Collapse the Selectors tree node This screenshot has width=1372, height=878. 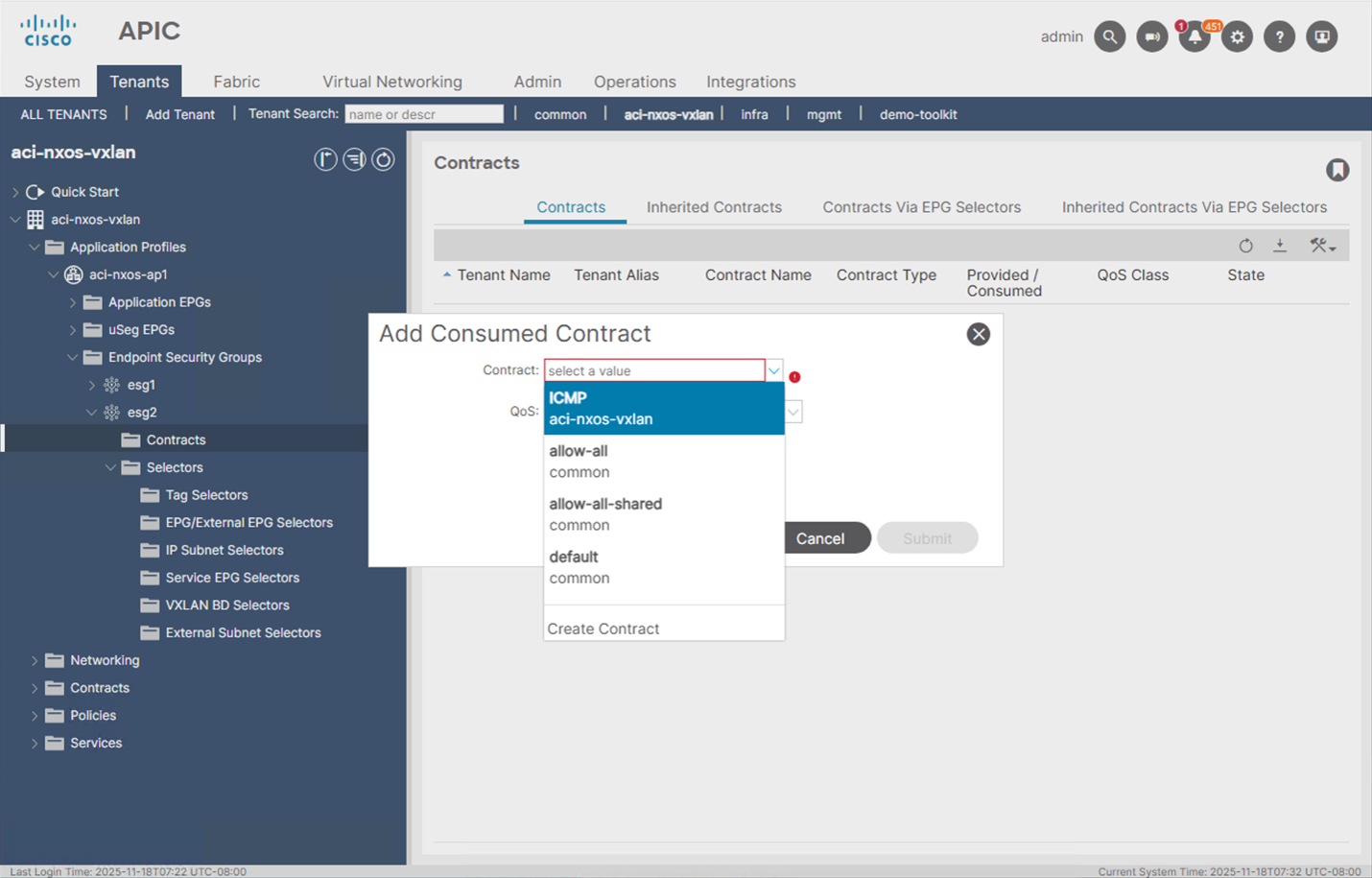point(111,467)
